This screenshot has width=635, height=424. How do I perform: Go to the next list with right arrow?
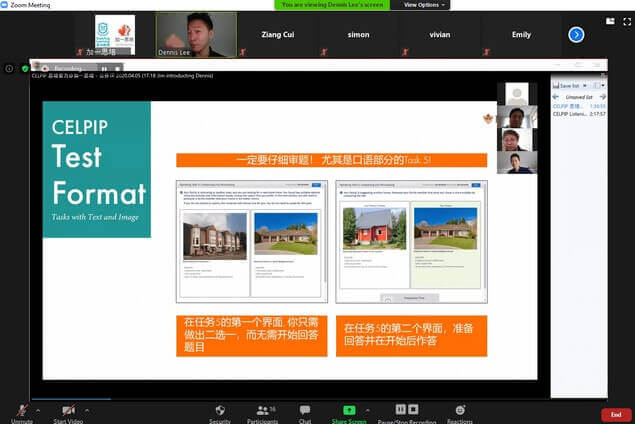click(x=602, y=97)
